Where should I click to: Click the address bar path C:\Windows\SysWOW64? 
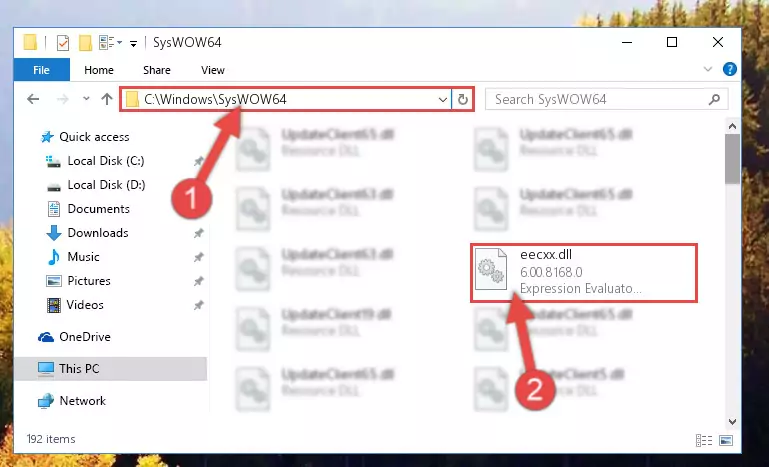215,100
